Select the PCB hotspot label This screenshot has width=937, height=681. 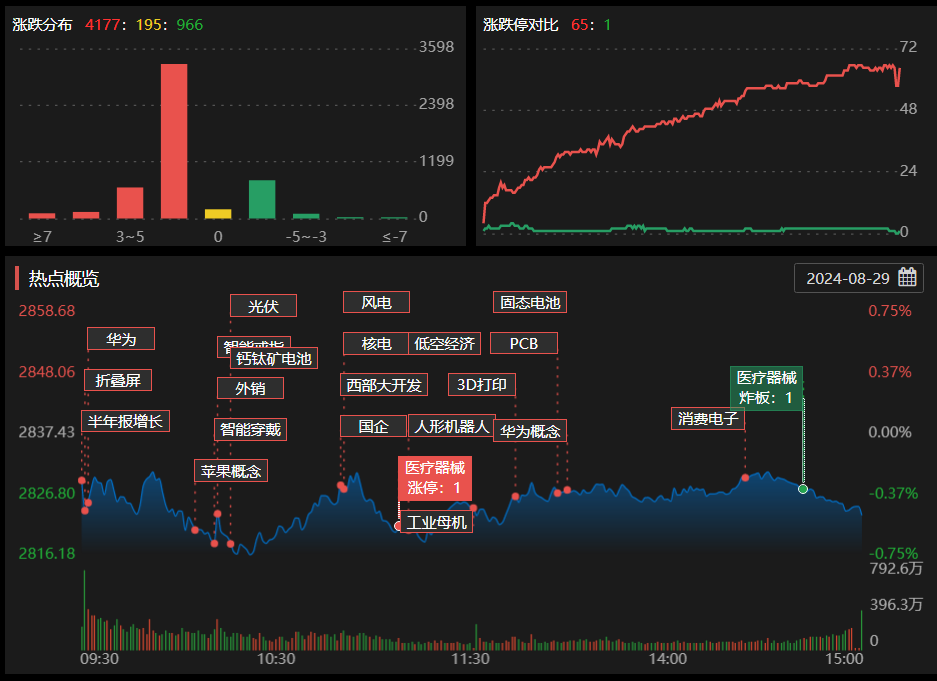click(x=524, y=343)
